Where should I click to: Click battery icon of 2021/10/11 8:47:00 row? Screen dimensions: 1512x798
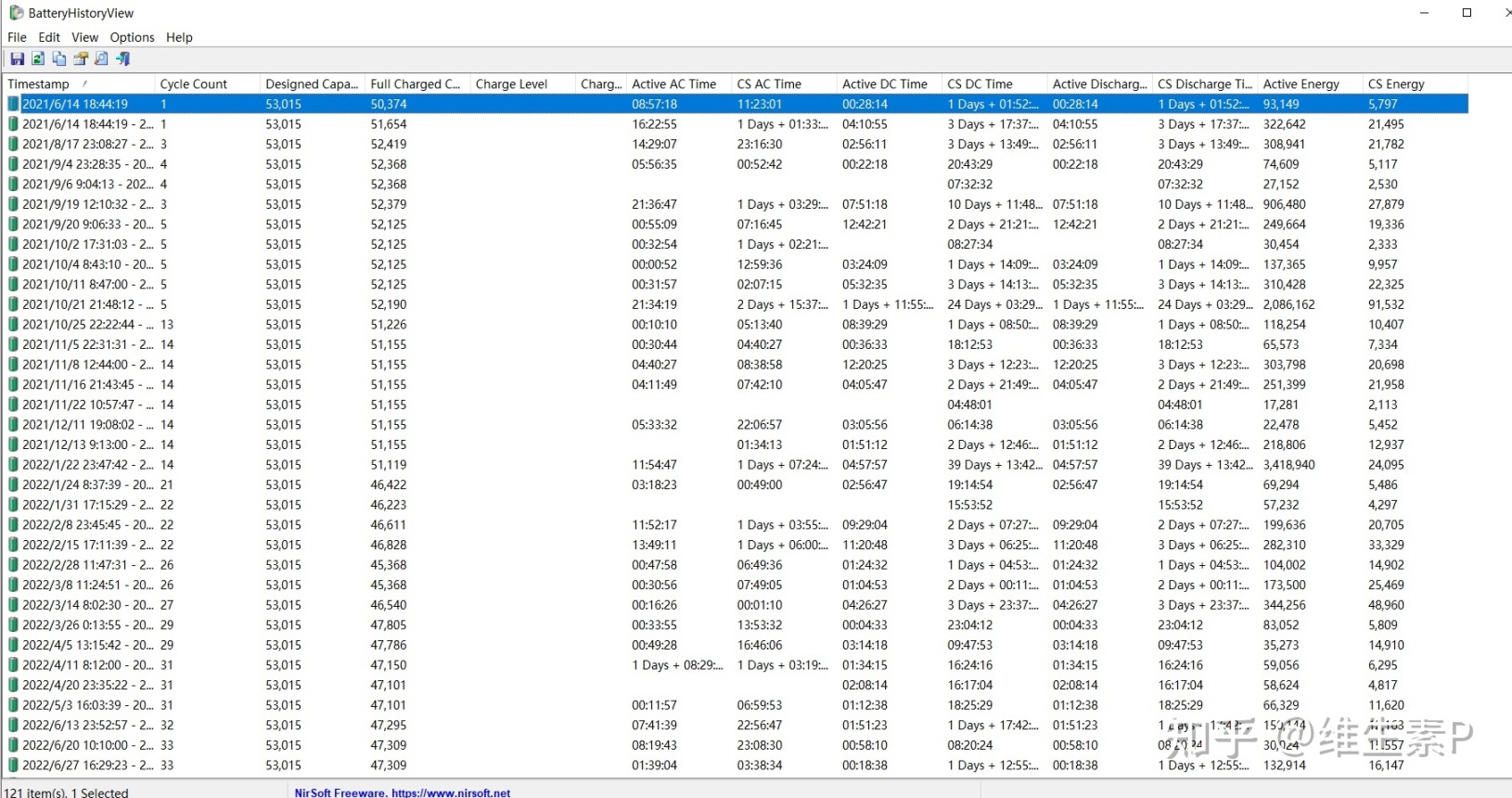13,285
